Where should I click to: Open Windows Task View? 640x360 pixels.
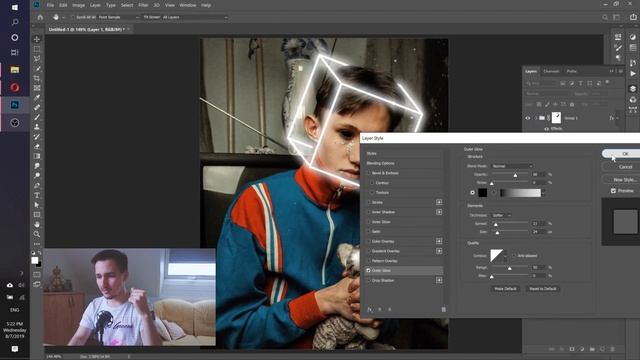[15, 52]
